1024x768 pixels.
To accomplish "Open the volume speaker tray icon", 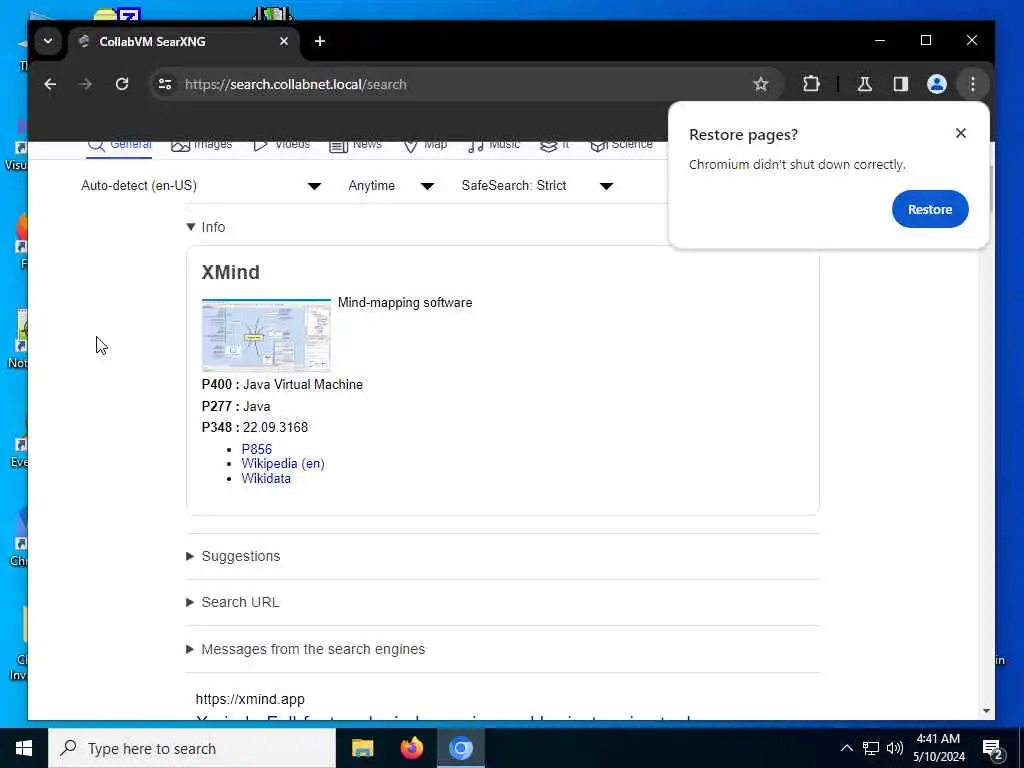I will pos(895,748).
